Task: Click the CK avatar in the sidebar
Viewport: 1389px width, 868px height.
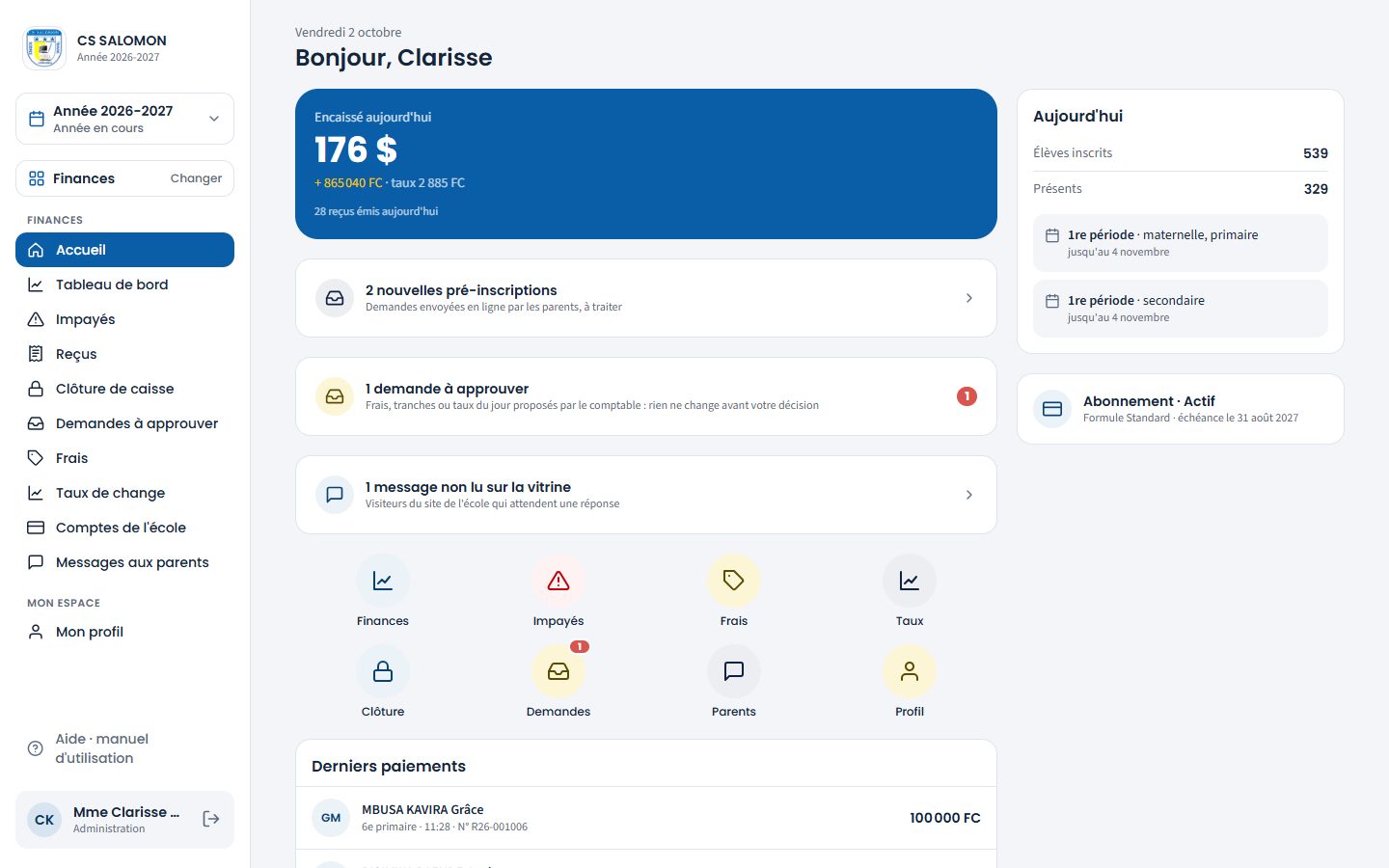Action: (44, 820)
